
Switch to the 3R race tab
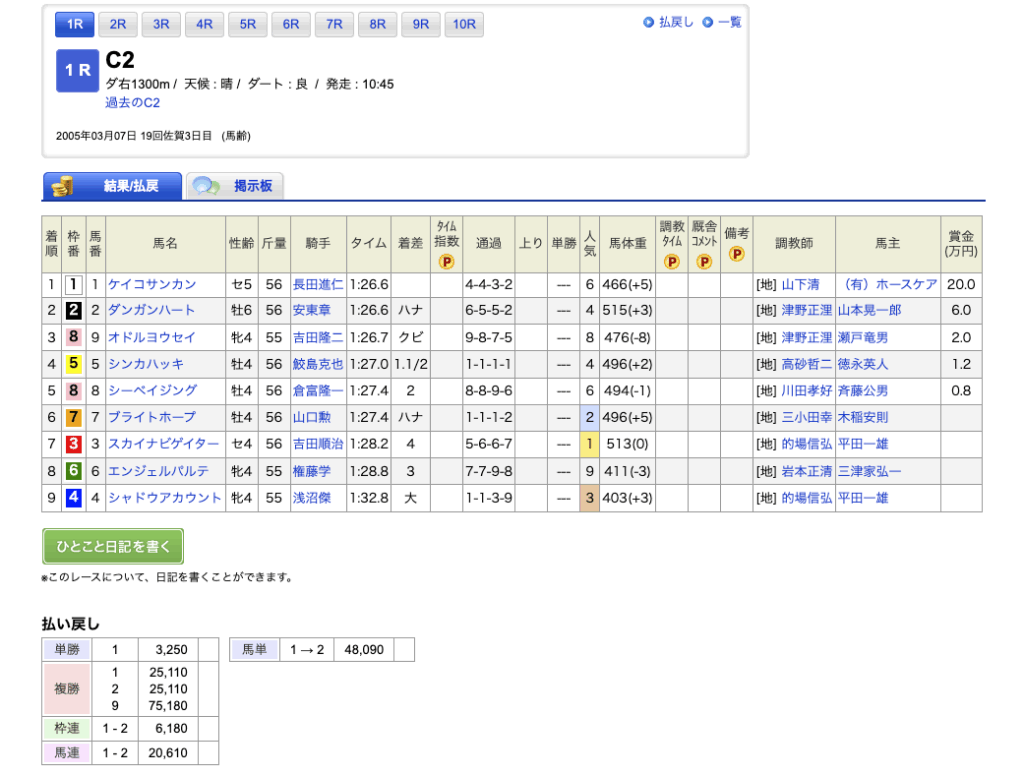pos(161,24)
